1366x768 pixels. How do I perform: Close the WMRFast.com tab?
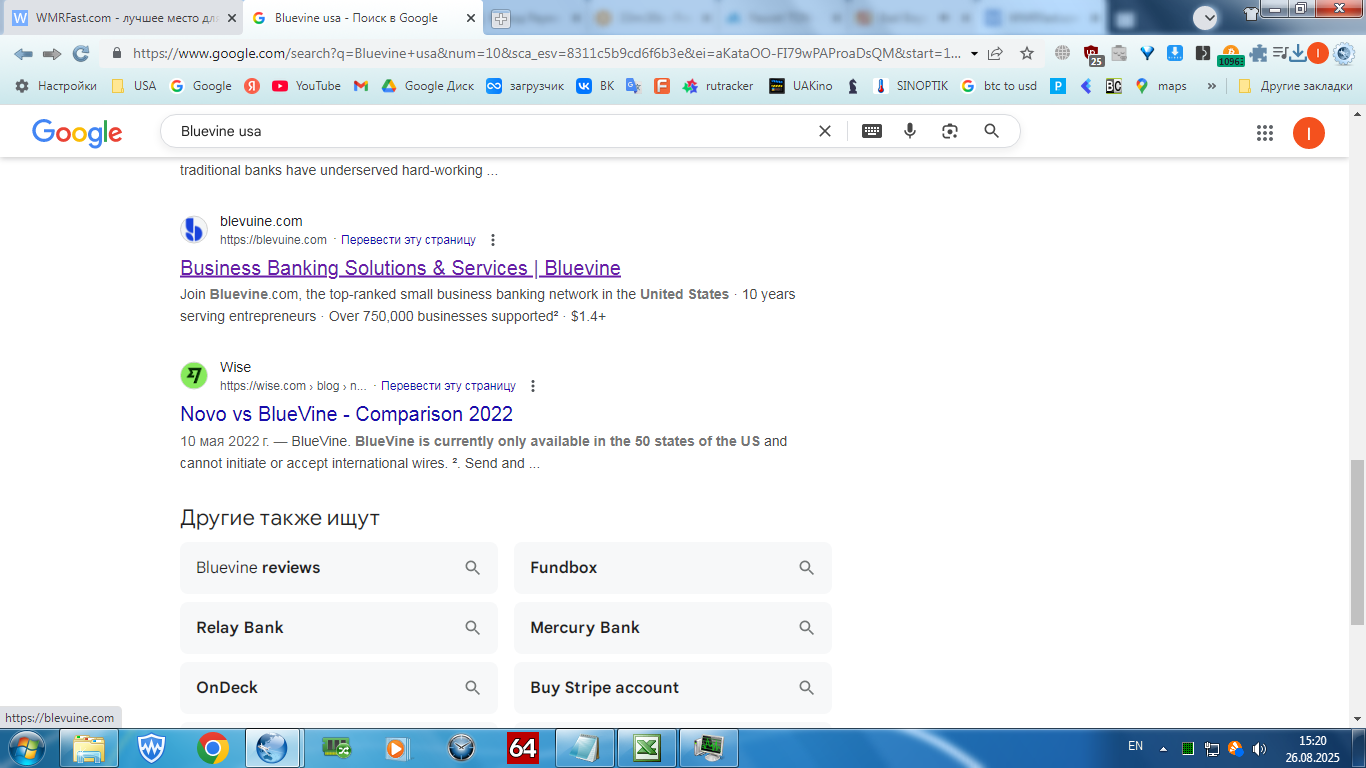click(231, 18)
